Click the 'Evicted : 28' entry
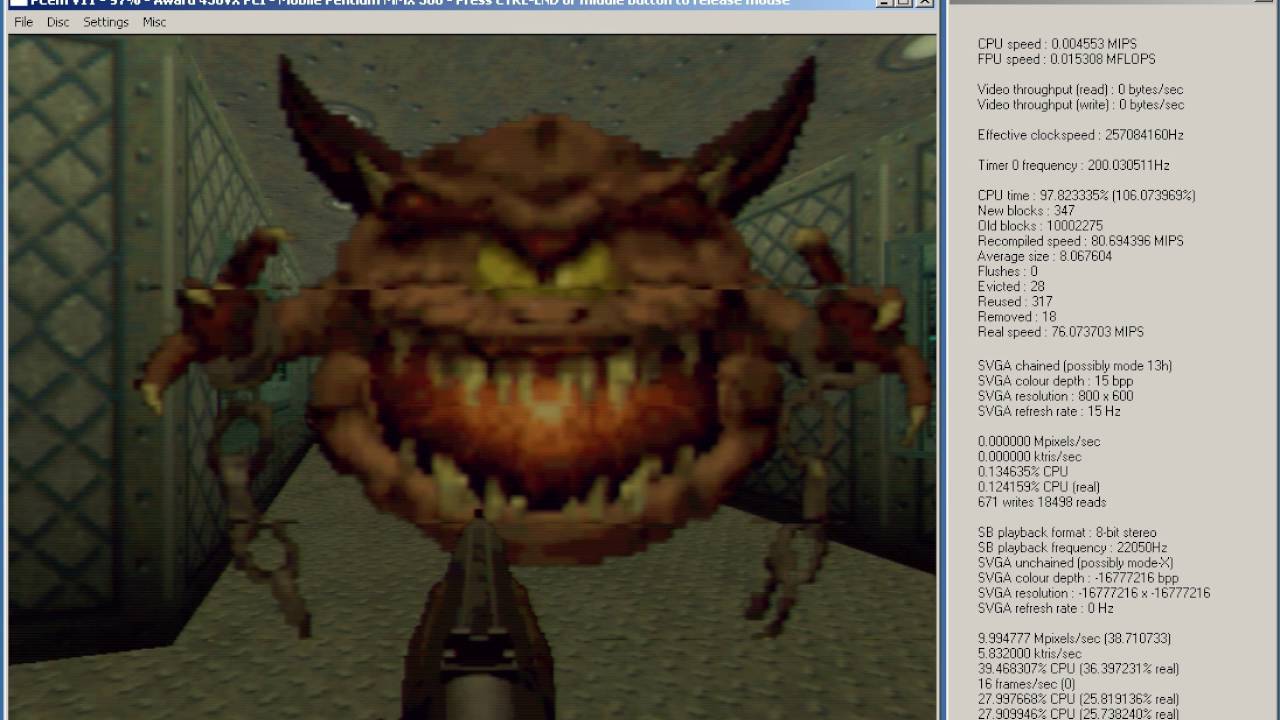1280x720 pixels. point(1011,286)
